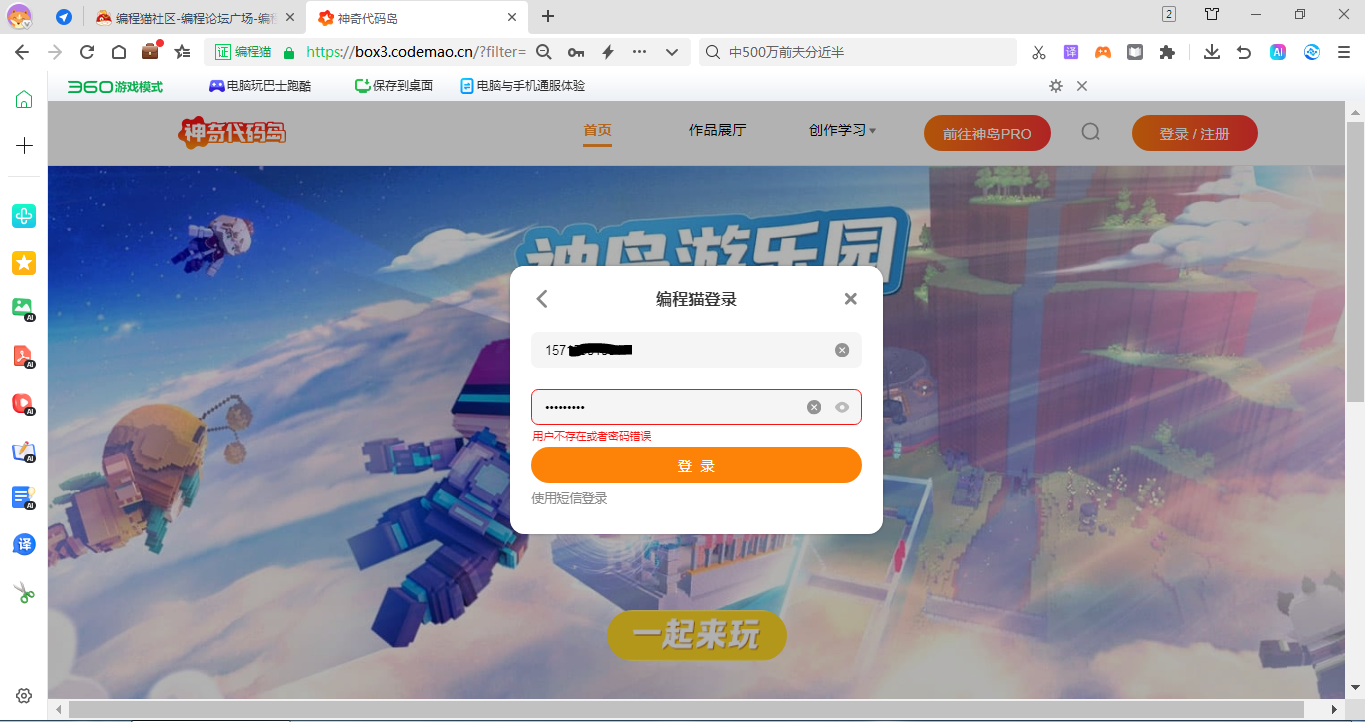
Task: Open 作品展厅 nav item
Action: point(717,130)
